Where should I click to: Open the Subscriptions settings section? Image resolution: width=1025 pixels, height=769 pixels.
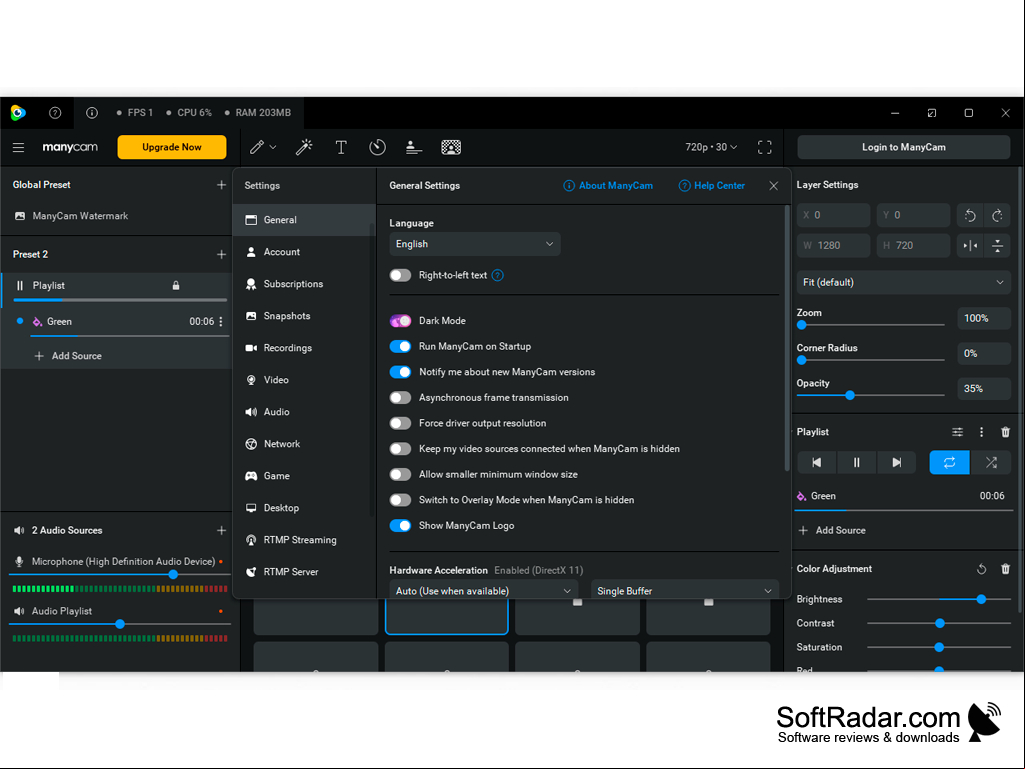click(x=304, y=284)
